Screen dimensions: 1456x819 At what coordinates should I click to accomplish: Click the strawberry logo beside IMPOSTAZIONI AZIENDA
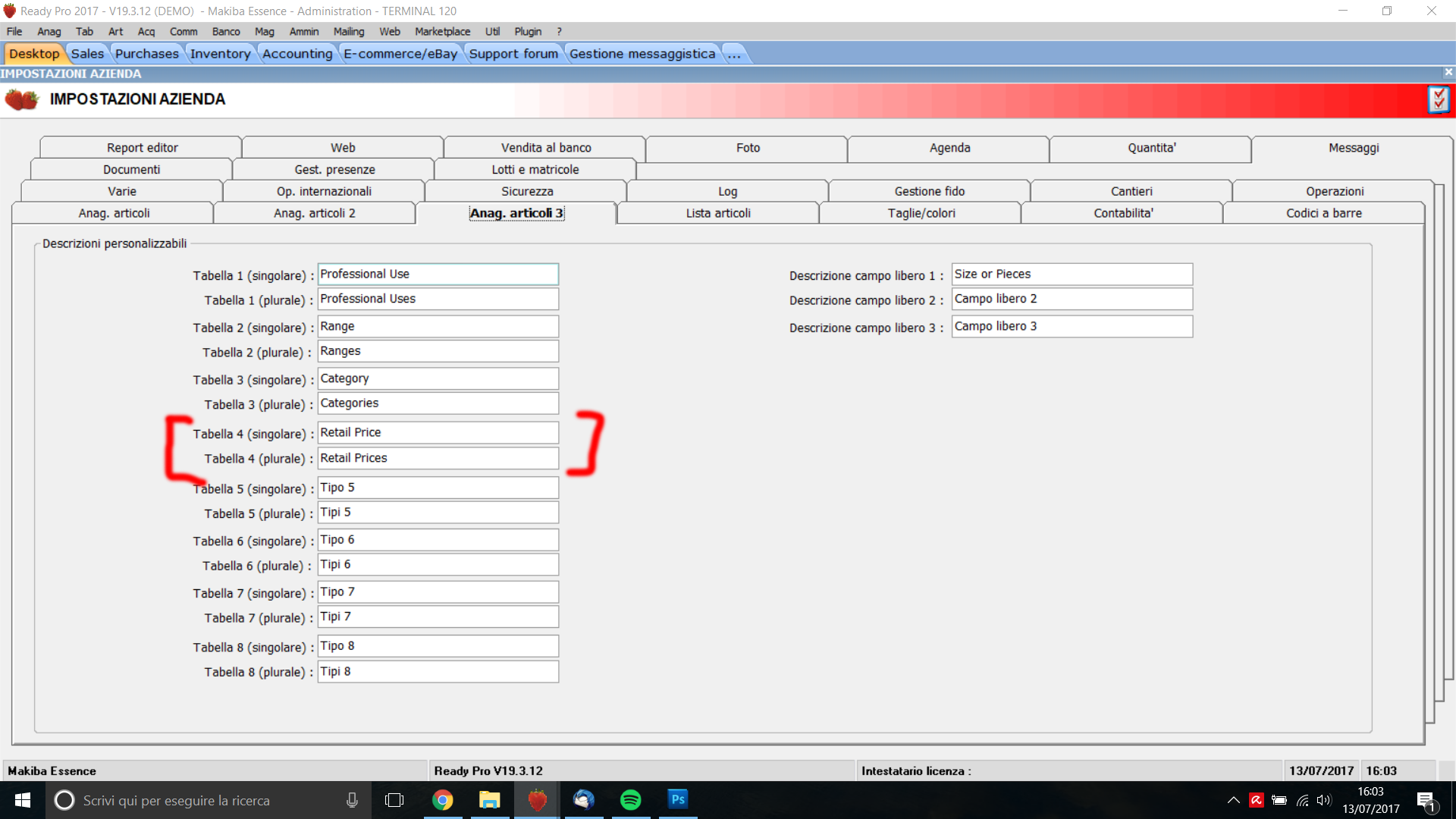22,99
